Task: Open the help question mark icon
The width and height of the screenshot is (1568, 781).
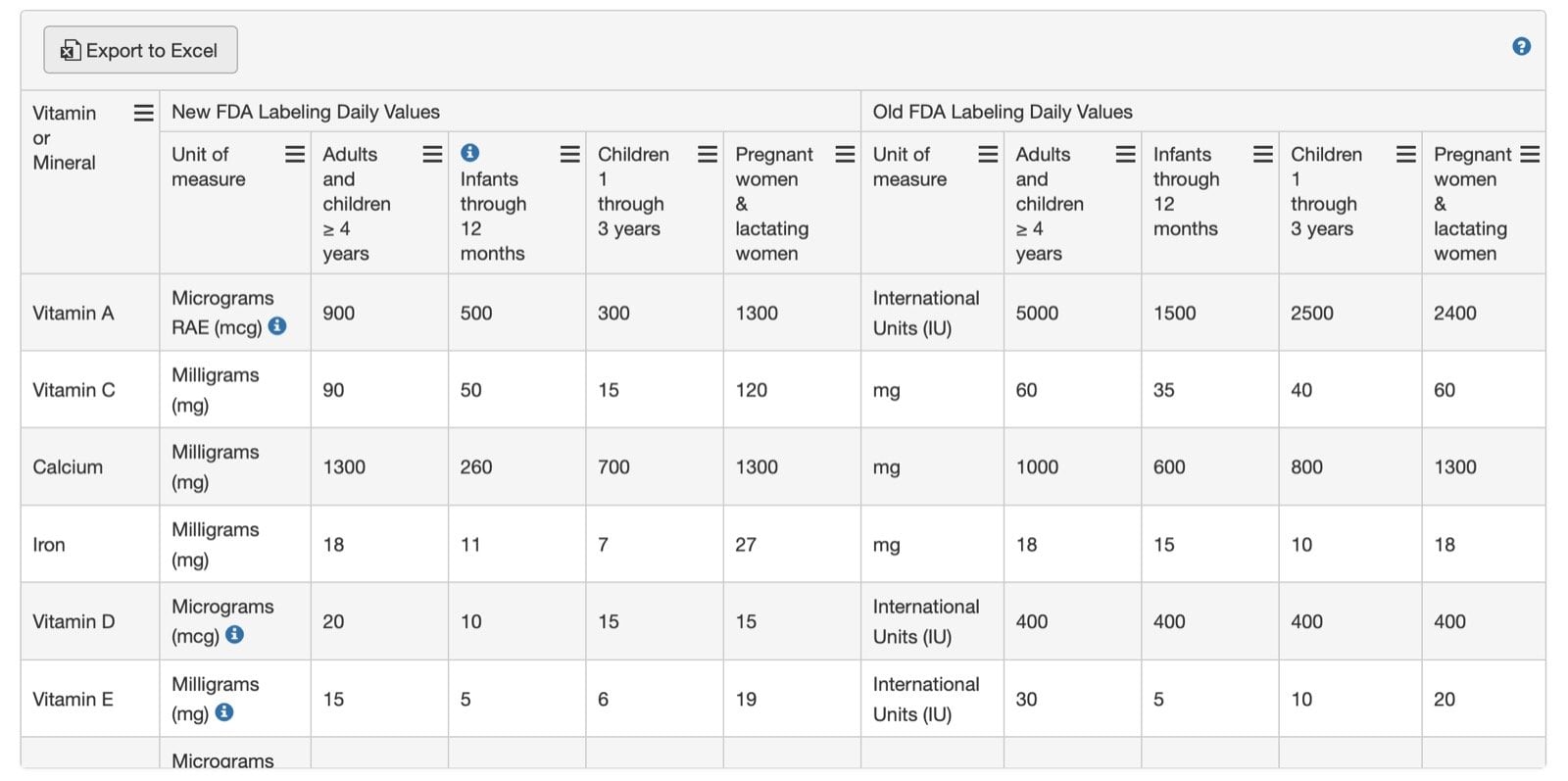Action: [1521, 46]
